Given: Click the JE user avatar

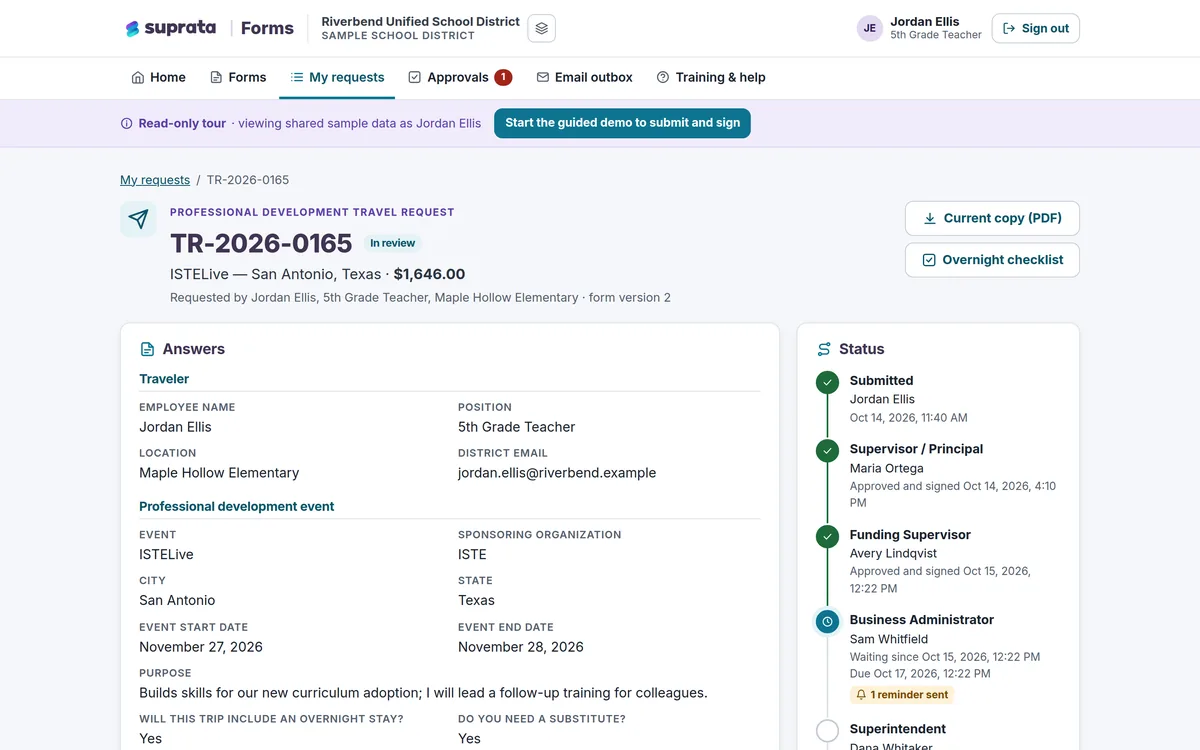Looking at the screenshot, I should click(870, 28).
